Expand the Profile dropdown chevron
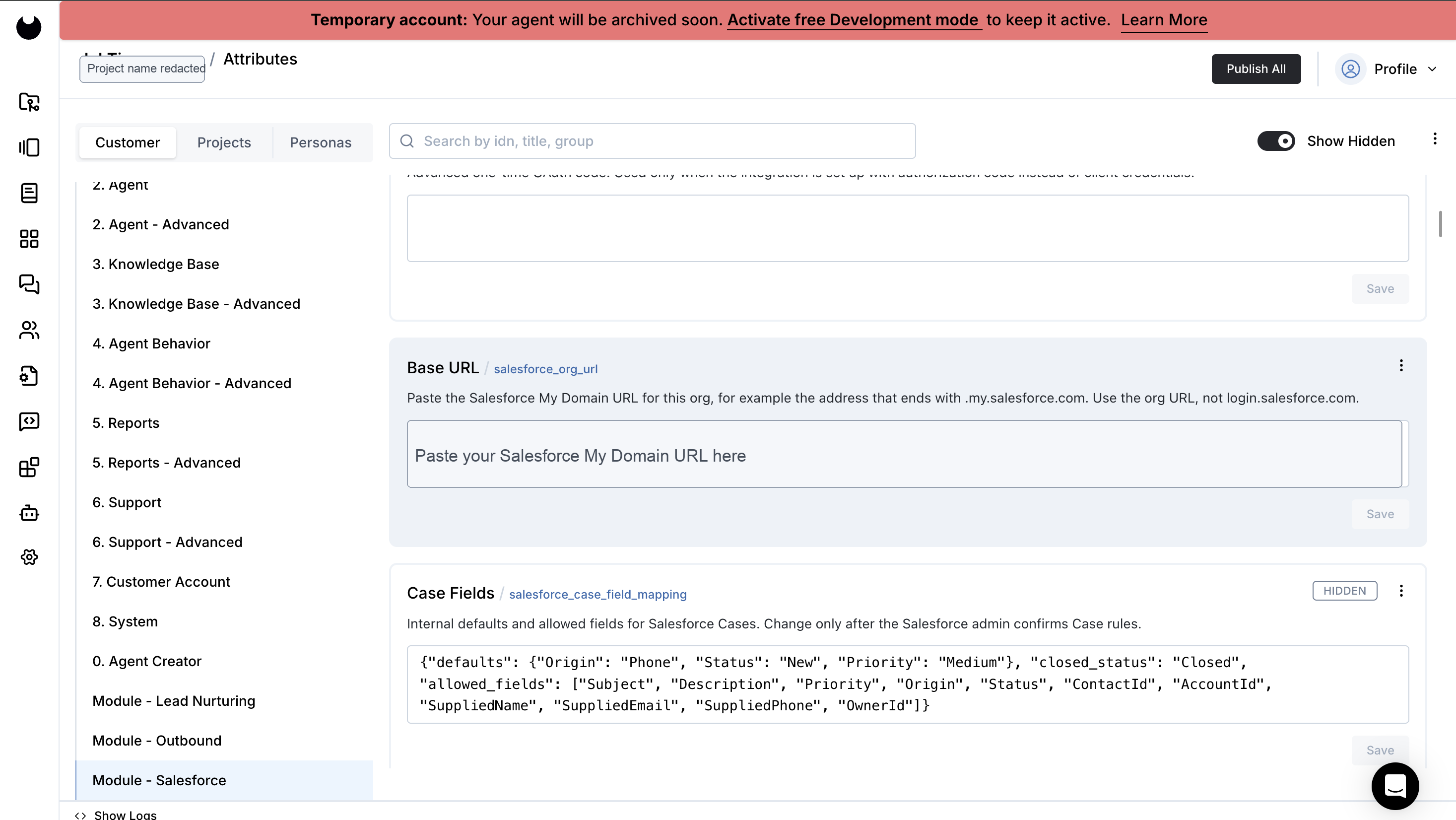 1432,69
